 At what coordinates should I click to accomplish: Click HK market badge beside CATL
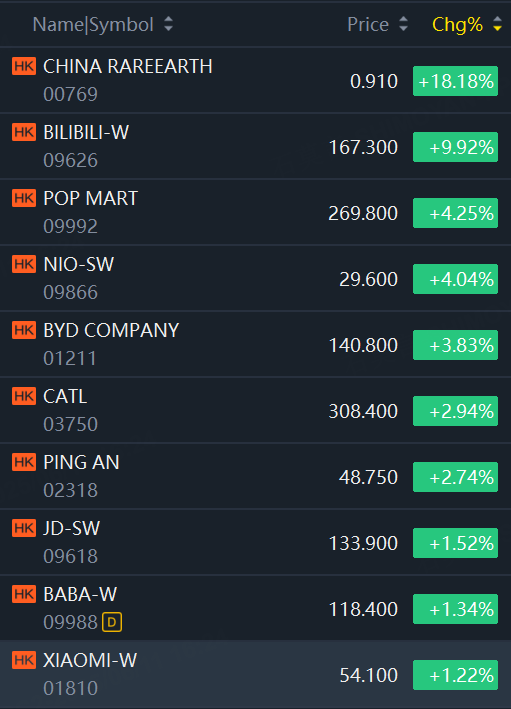[24, 397]
